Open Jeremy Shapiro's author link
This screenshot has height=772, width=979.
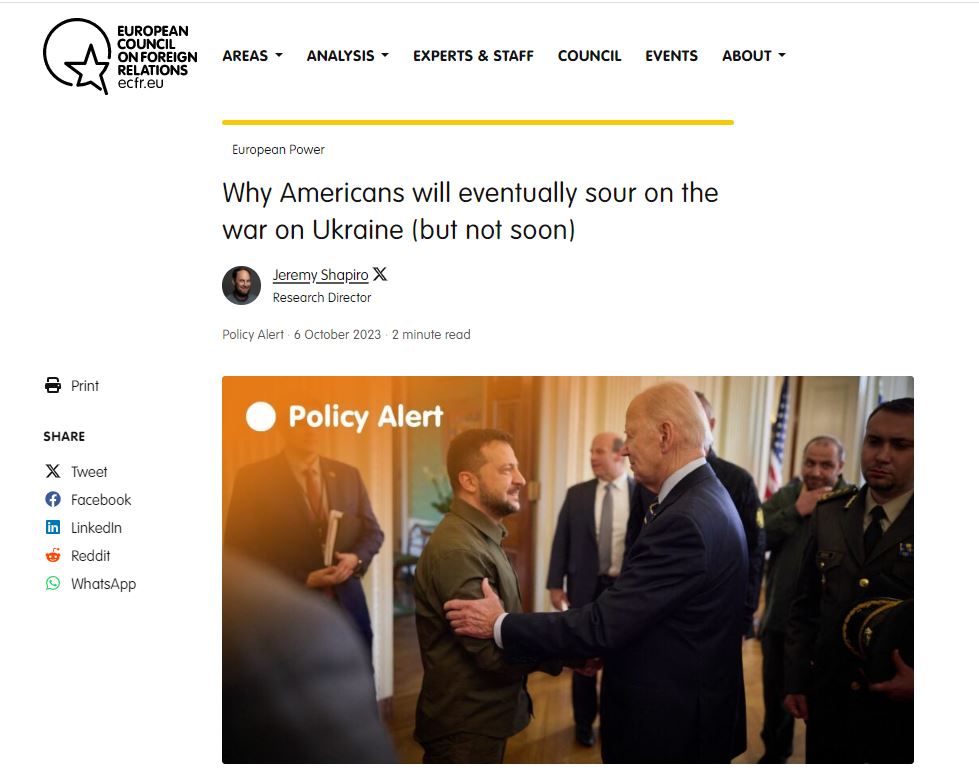[x=320, y=275]
